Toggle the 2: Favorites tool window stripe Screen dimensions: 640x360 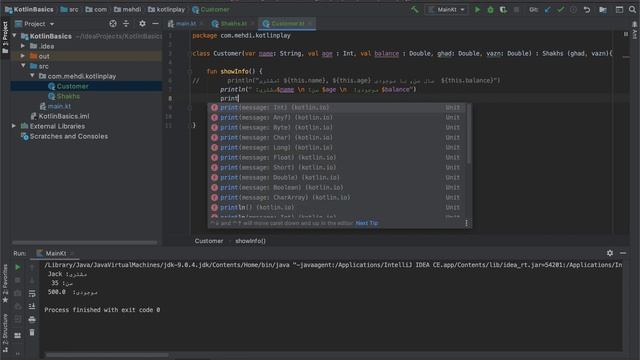(5, 284)
